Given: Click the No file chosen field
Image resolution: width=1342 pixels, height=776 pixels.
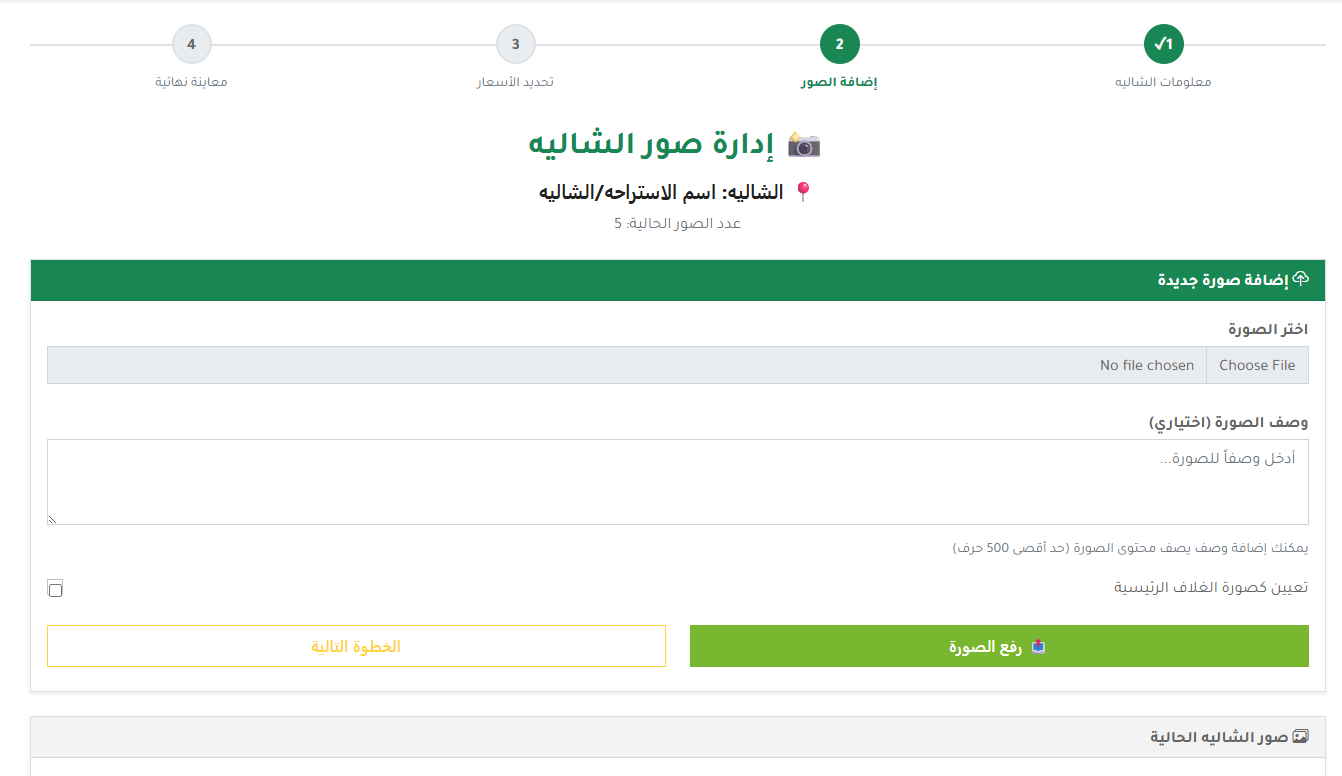Looking at the screenshot, I should pos(1146,364).
